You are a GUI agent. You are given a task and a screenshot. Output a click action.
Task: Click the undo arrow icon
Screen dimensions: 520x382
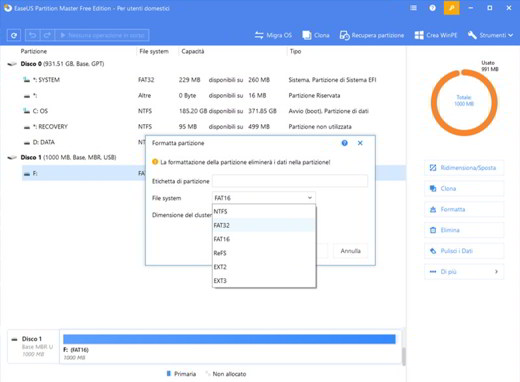coord(33,35)
